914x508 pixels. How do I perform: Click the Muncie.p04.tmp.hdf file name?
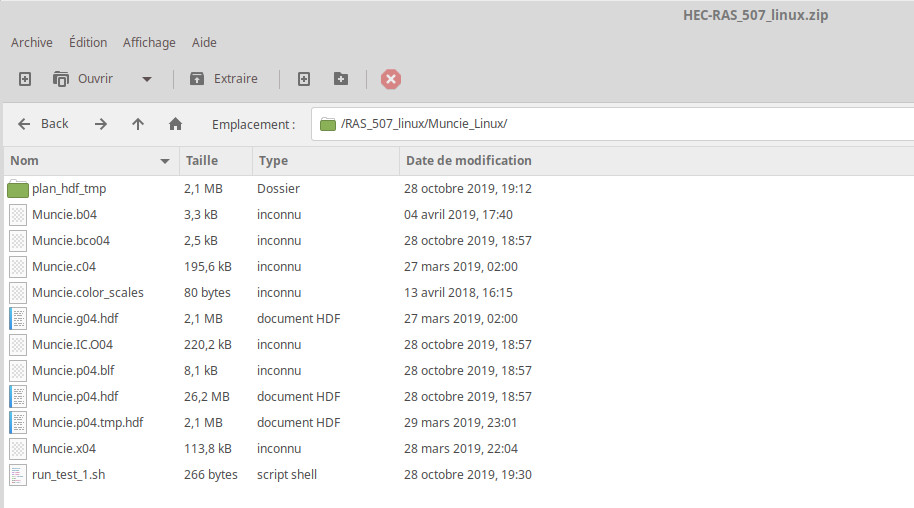(88, 423)
